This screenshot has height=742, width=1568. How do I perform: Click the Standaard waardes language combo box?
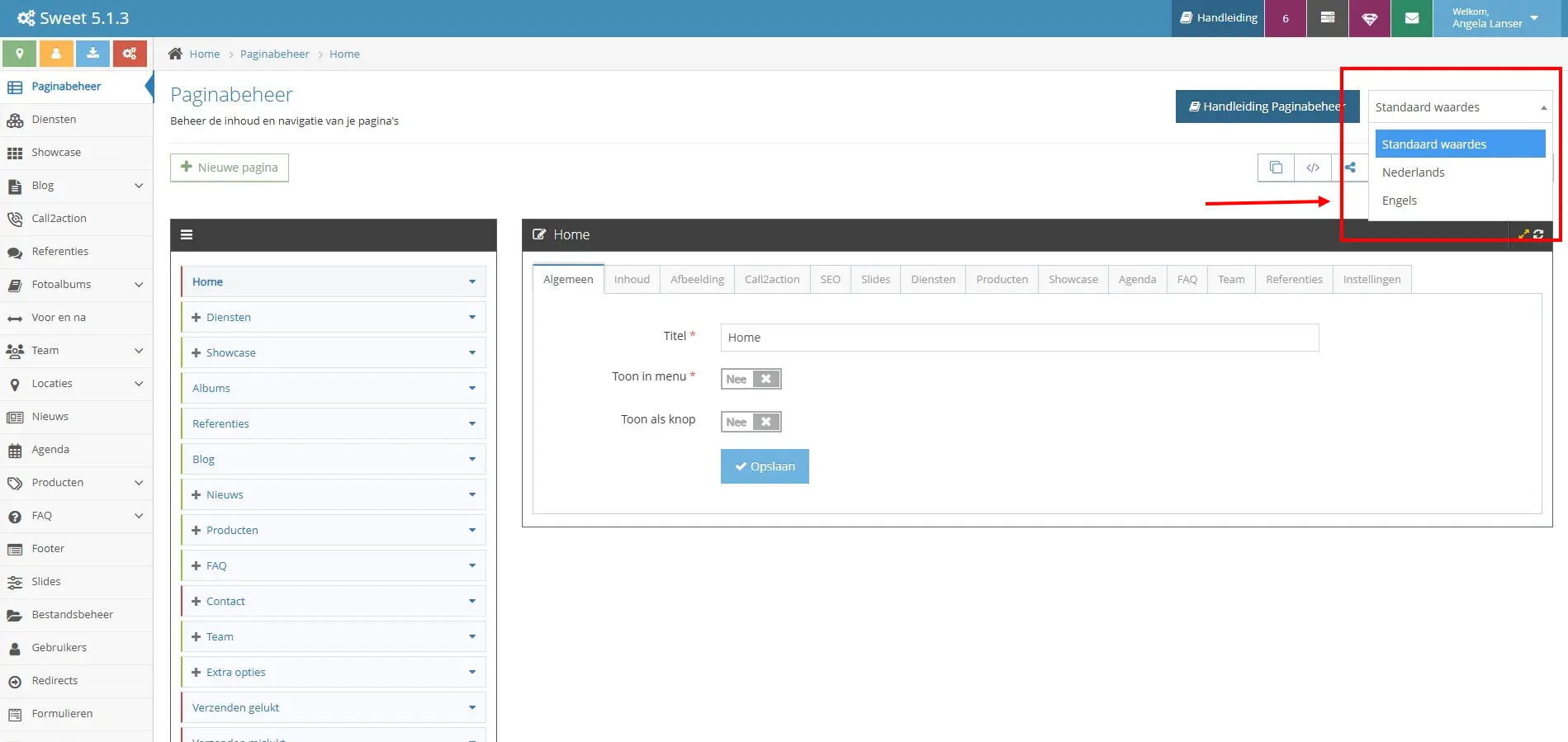click(x=1460, y=107)
